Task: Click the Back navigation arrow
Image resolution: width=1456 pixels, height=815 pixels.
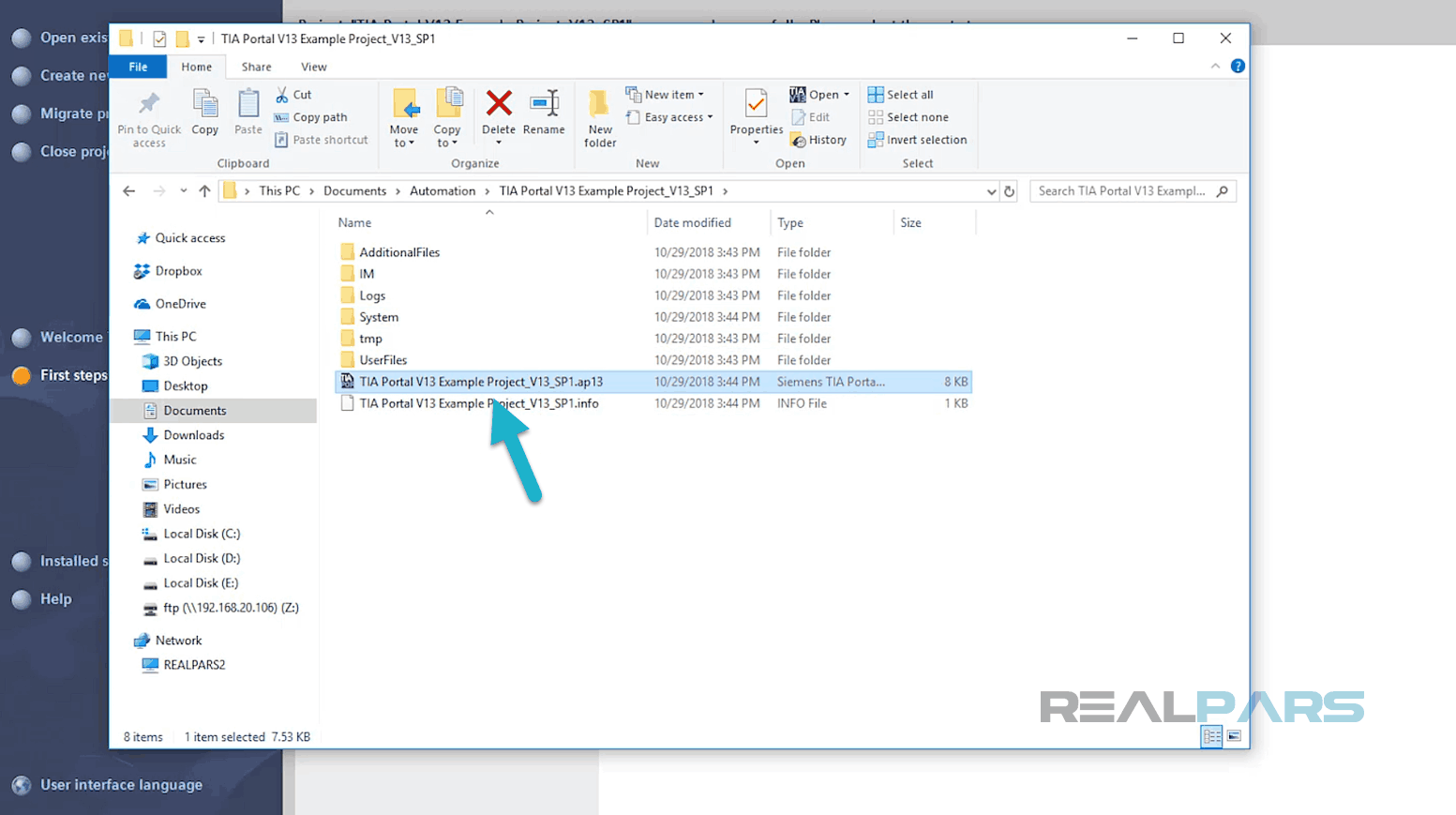Action: coord(129,191)
